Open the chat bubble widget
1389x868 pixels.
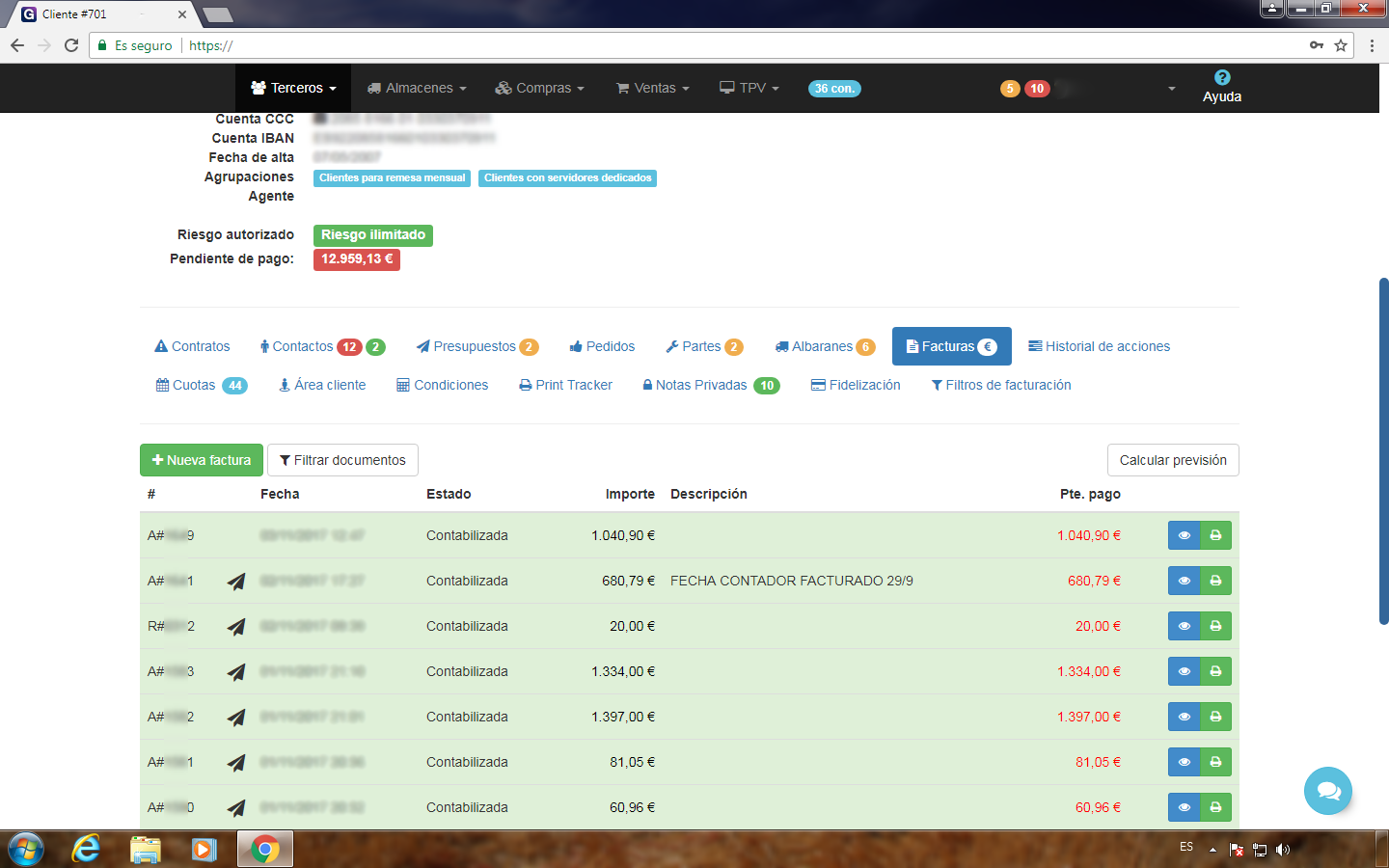[1327, 791]
